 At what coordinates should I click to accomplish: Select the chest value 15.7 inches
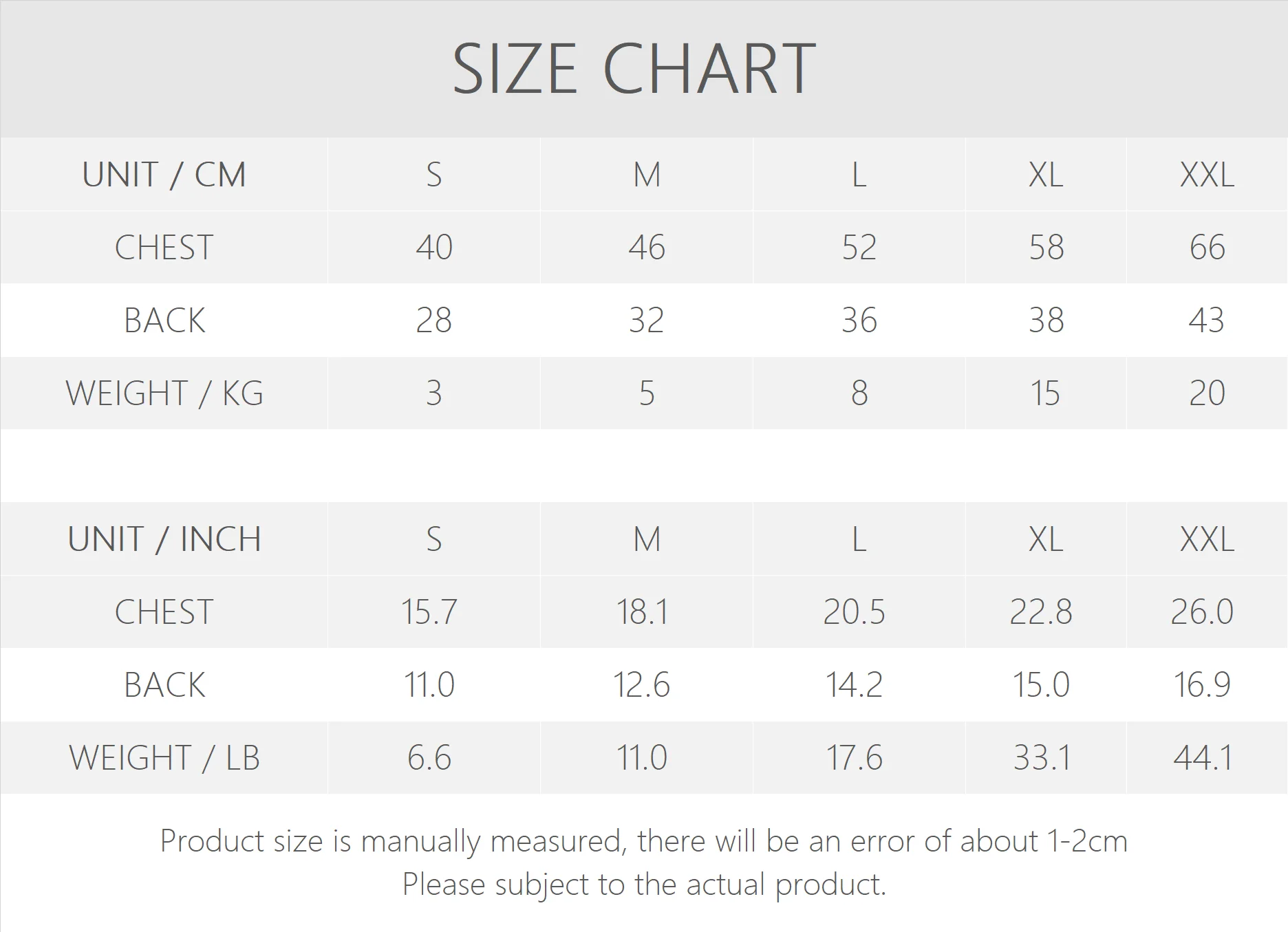pos(429,612)
